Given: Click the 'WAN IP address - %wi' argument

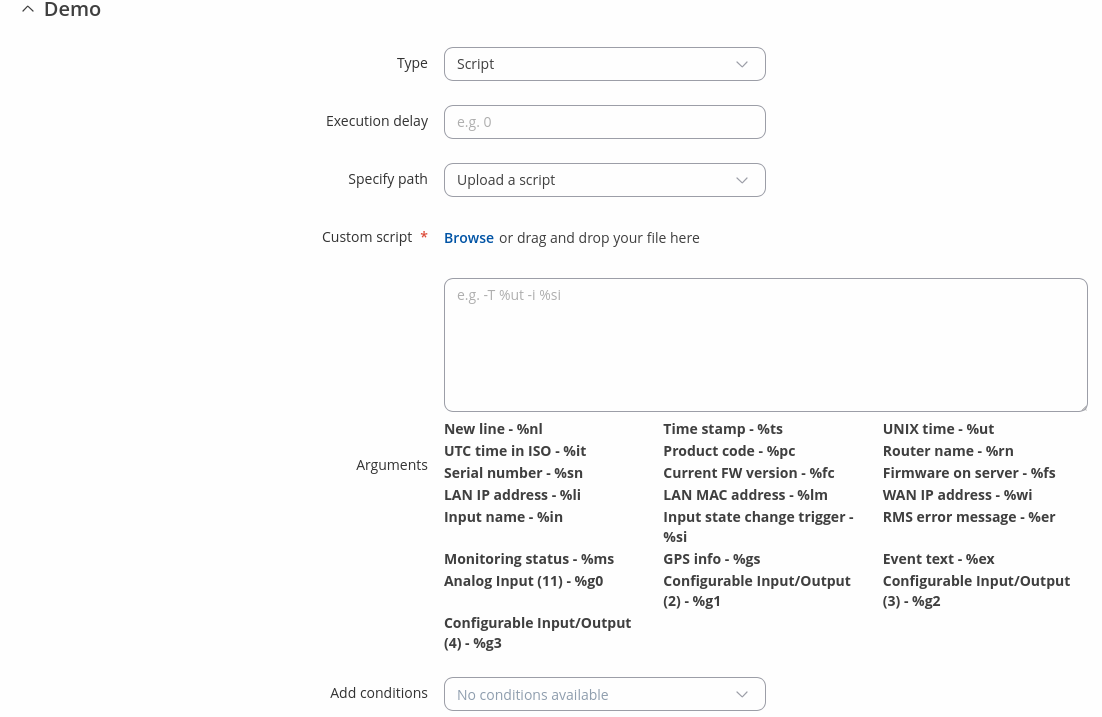Looking at the screenshot, I should tap(957, 495).
